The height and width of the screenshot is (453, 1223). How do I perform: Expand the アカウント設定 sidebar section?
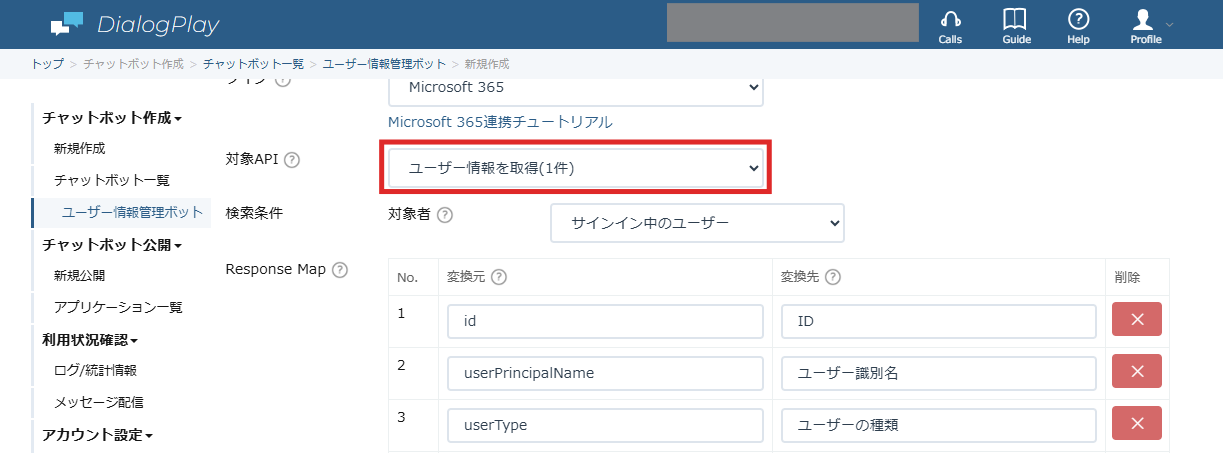[97, 434]
